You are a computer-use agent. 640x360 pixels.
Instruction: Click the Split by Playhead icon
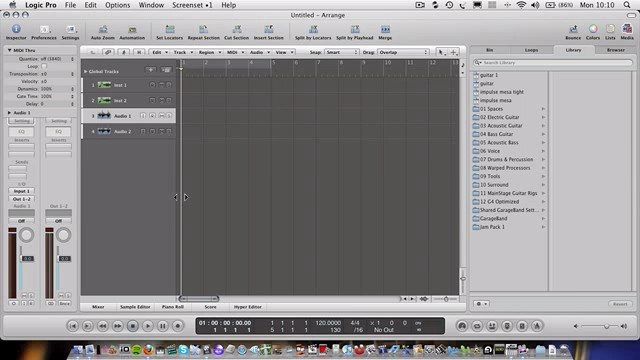[355, 29]
